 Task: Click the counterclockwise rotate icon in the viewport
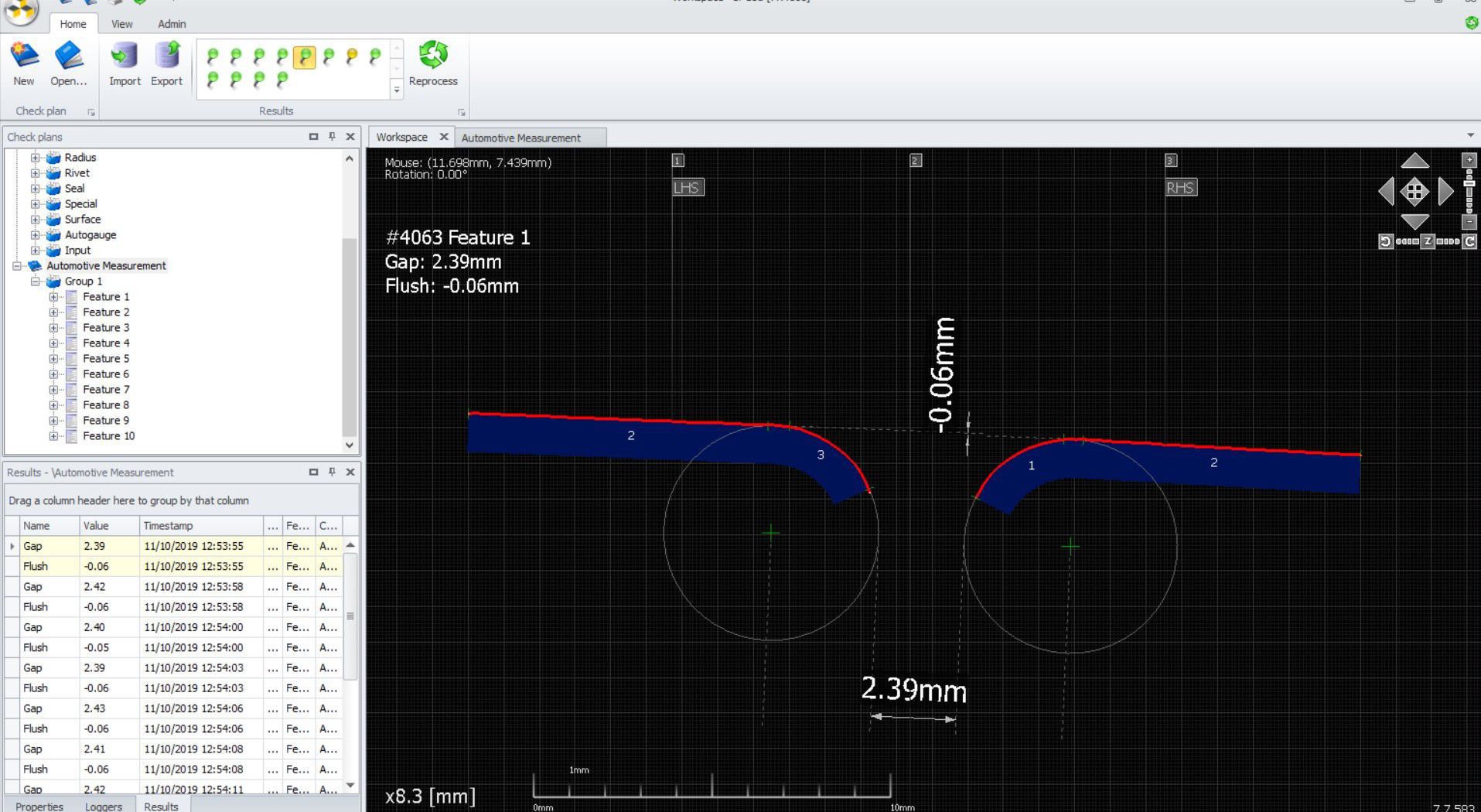(x=1386, y=241)
